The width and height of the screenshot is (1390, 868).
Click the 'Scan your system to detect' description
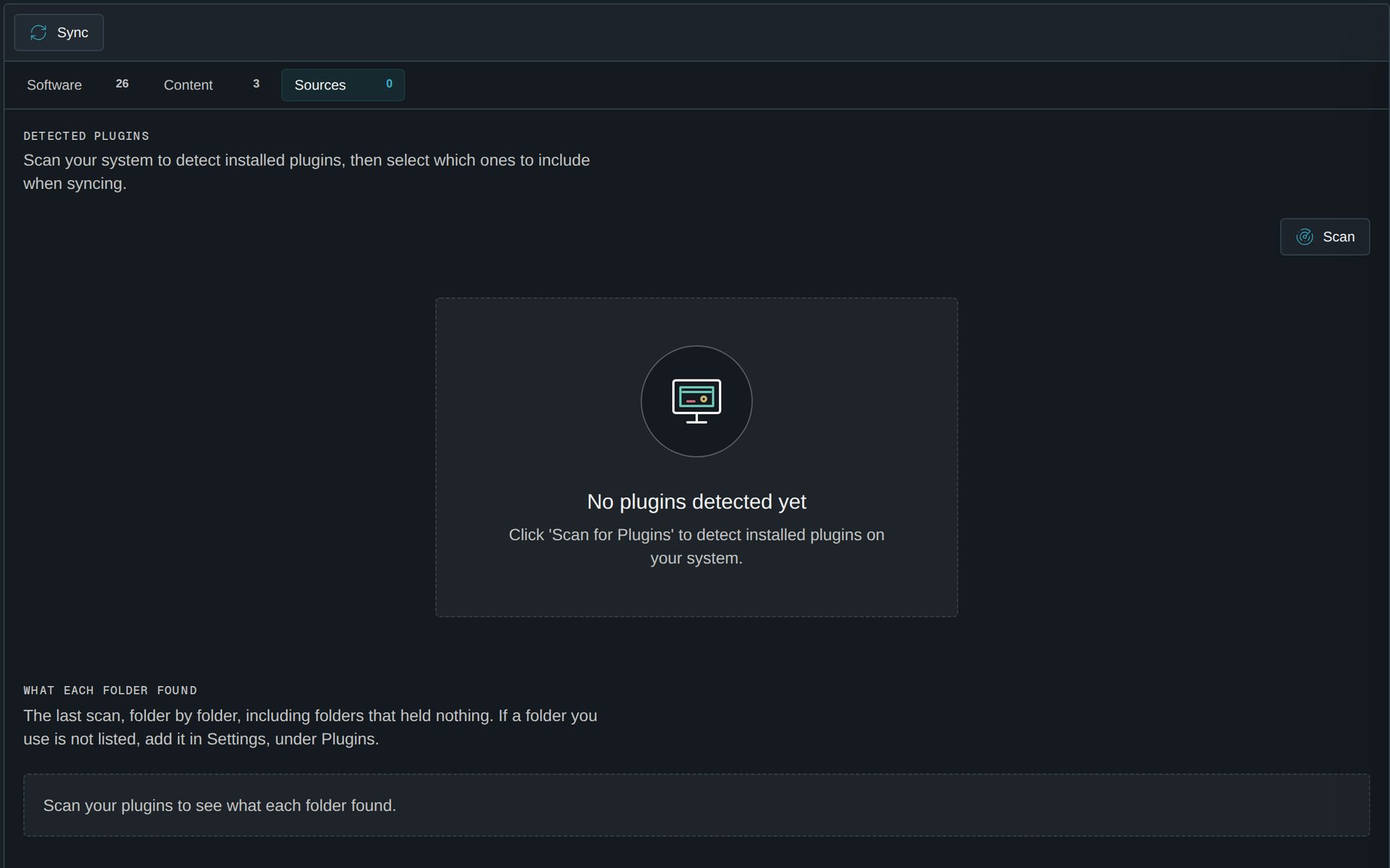[306, 172]
